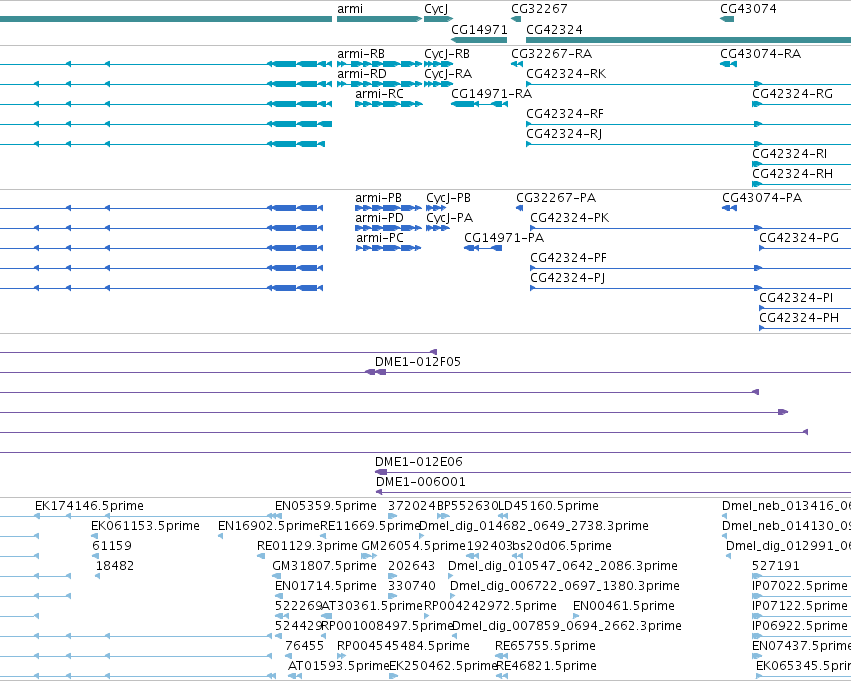Select the CycJ gene label
The image size is (851, 681).
coord(436,9)
